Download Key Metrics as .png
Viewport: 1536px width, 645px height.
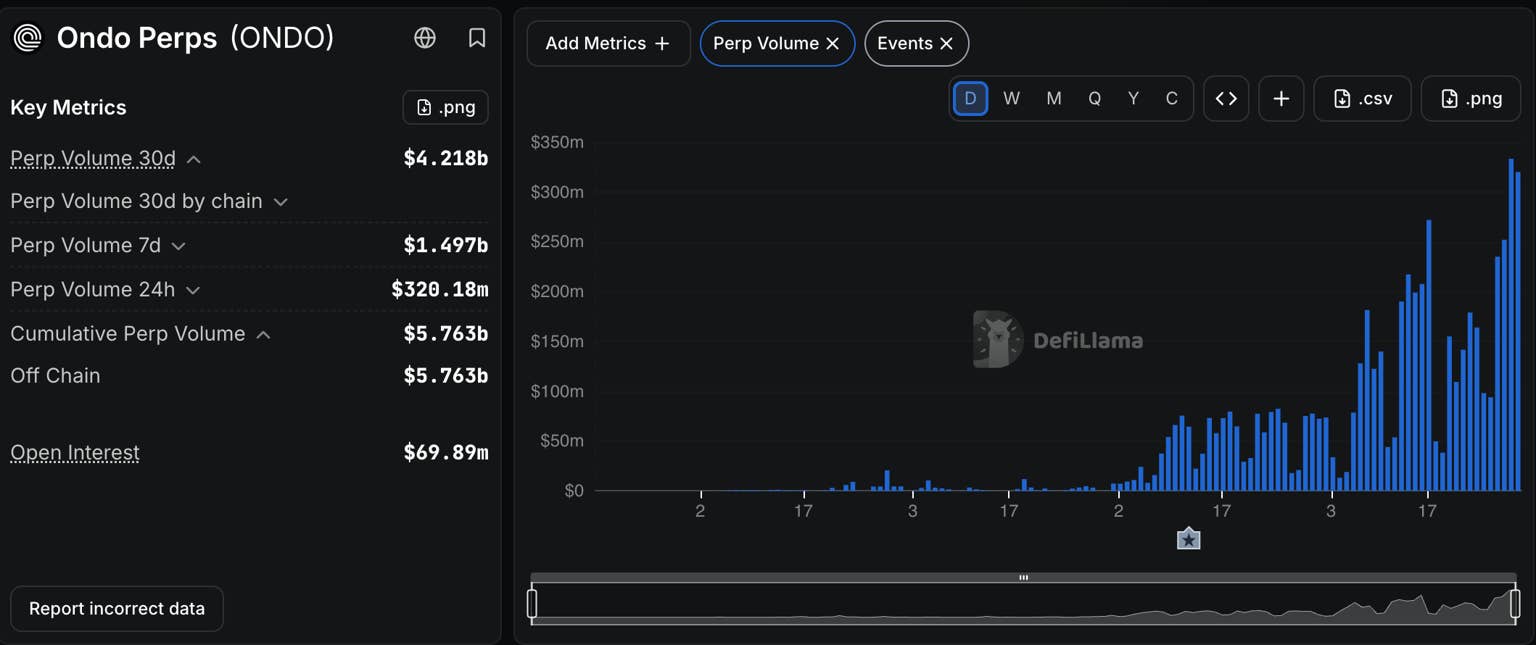click(x=445, y=107)
